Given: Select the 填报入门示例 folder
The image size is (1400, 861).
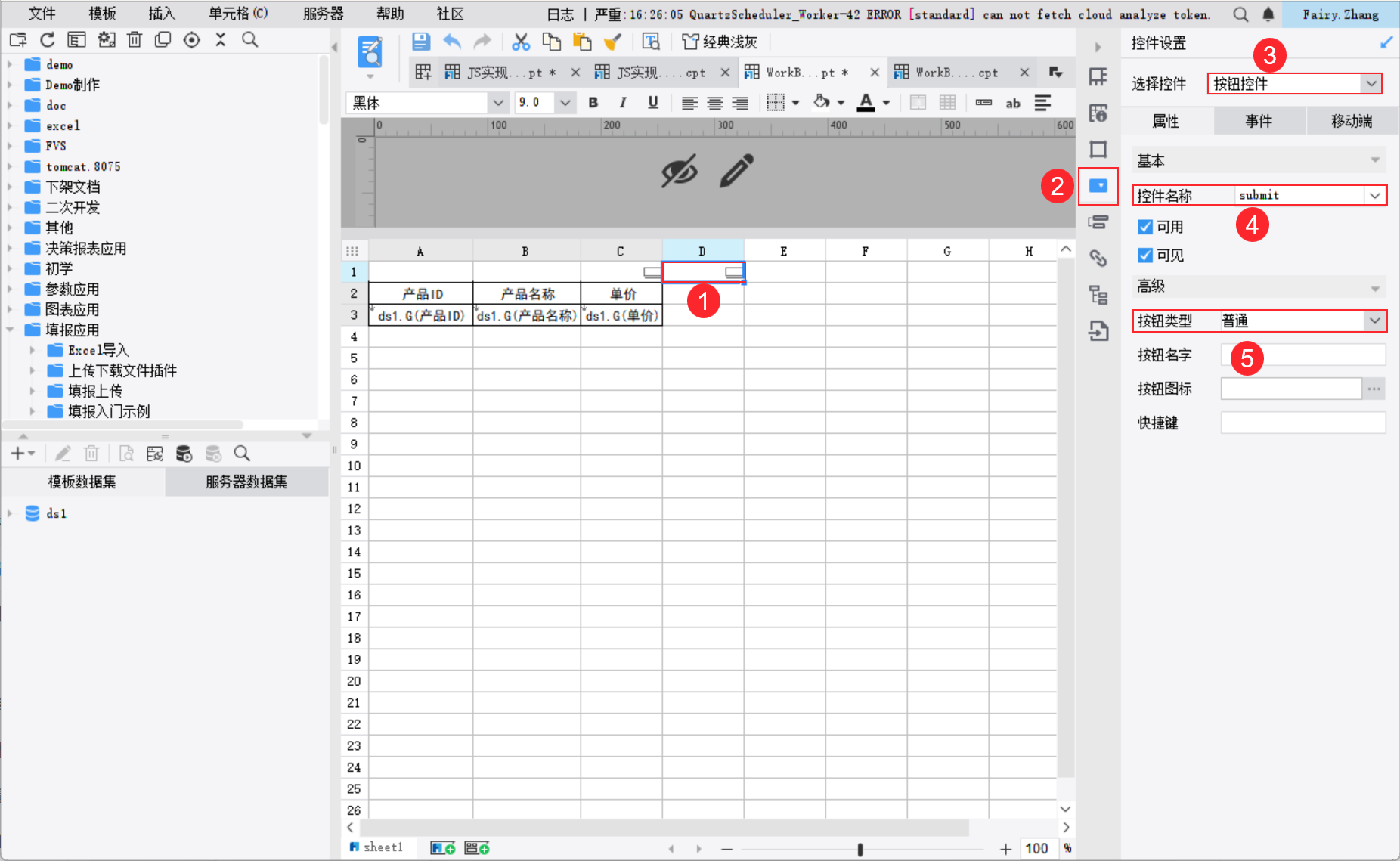Looking at the screenshot, I should coord(109,411).
